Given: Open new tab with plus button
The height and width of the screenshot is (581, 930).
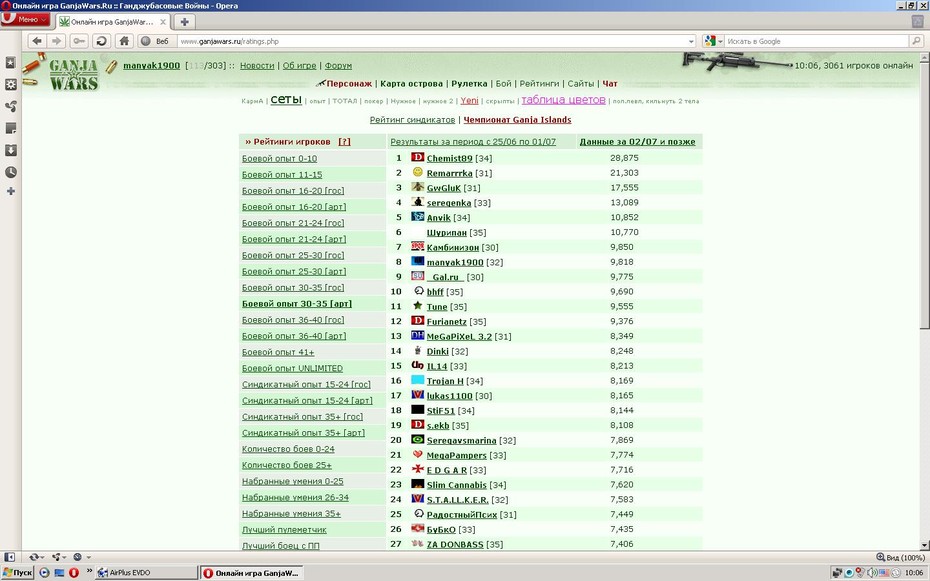Looking at the screenshot, I should tap(184, 22).
